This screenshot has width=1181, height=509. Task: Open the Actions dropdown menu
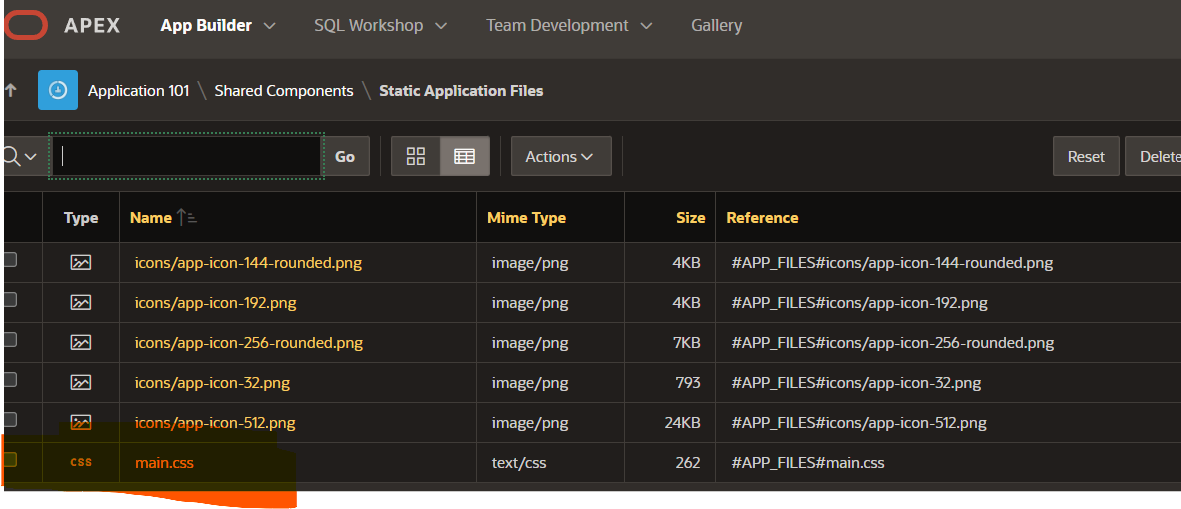coord(560,156)
